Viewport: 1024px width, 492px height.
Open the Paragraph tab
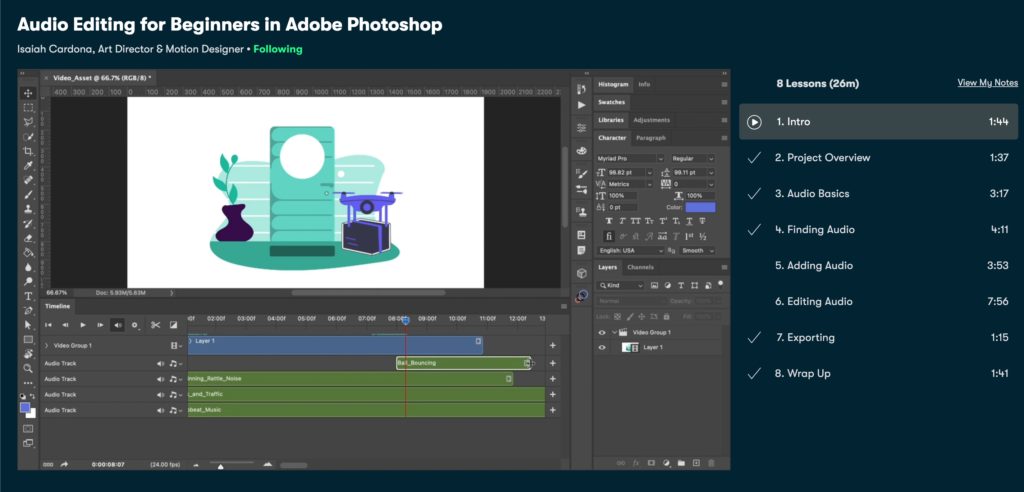(650, 137)
